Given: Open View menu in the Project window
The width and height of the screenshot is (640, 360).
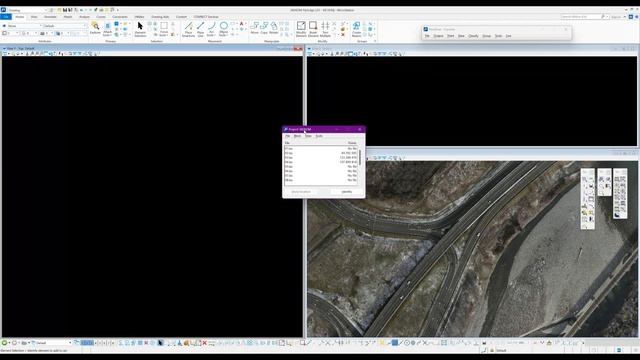Looking at the screenshot, I should (308, 136).
